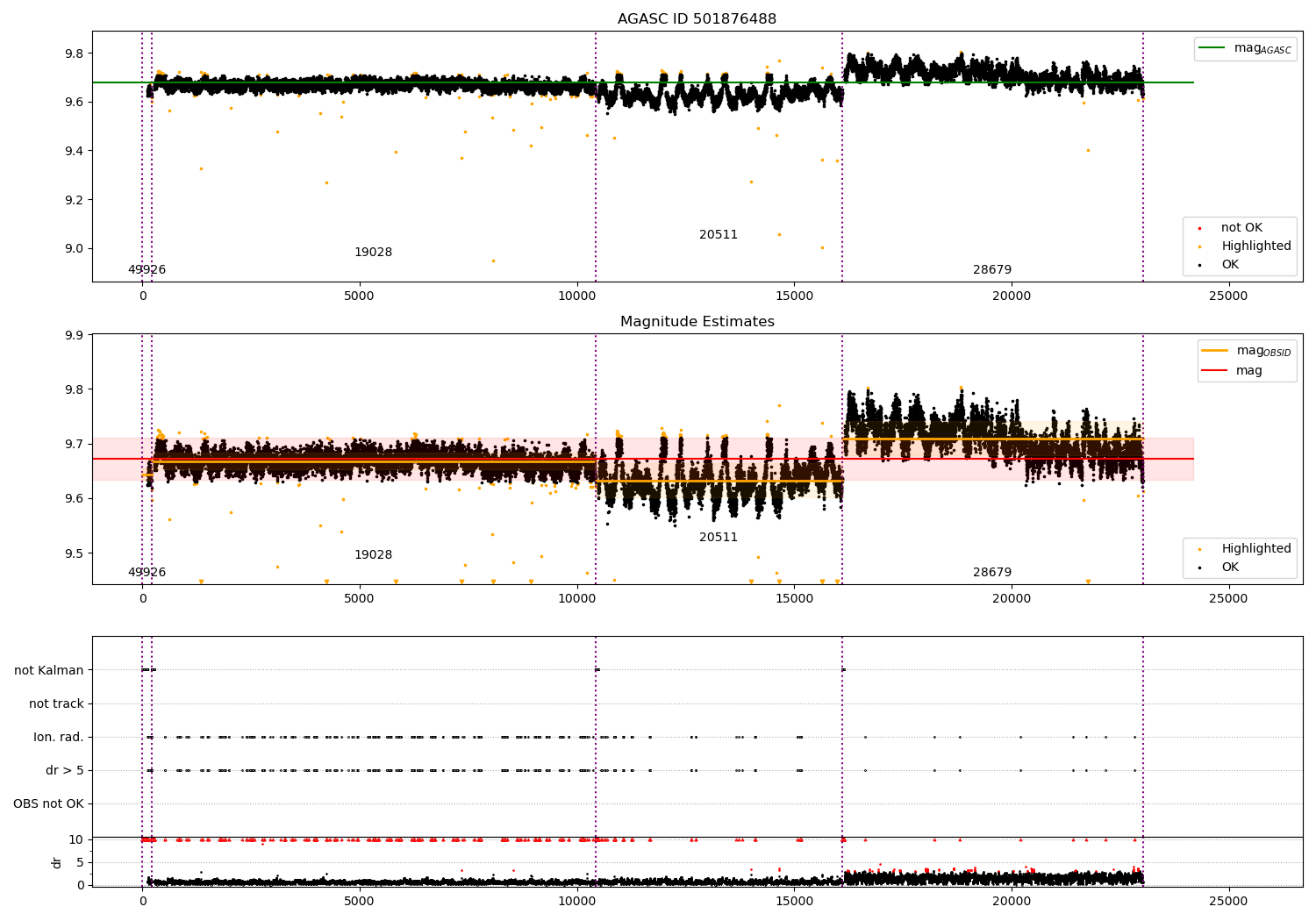Select "not OK" legend entry in top plot
The height and width of the screenshot is (921, 1316).
point(1241,228)
